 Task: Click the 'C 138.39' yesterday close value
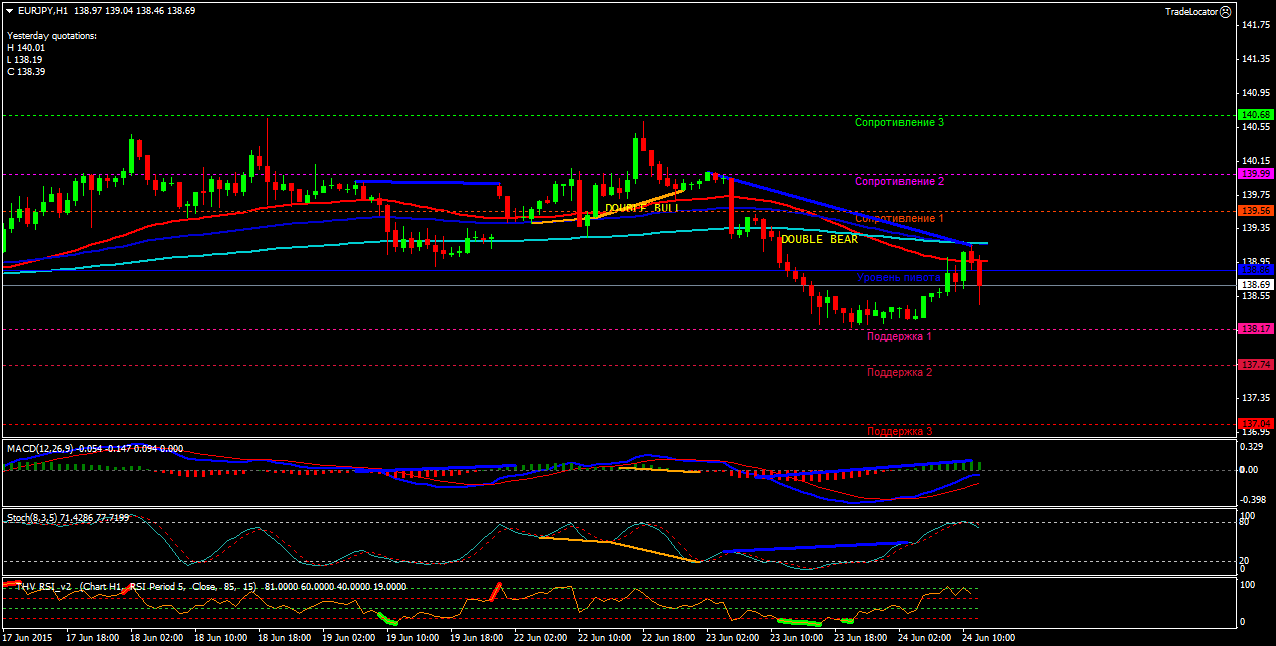click(26, 72)
